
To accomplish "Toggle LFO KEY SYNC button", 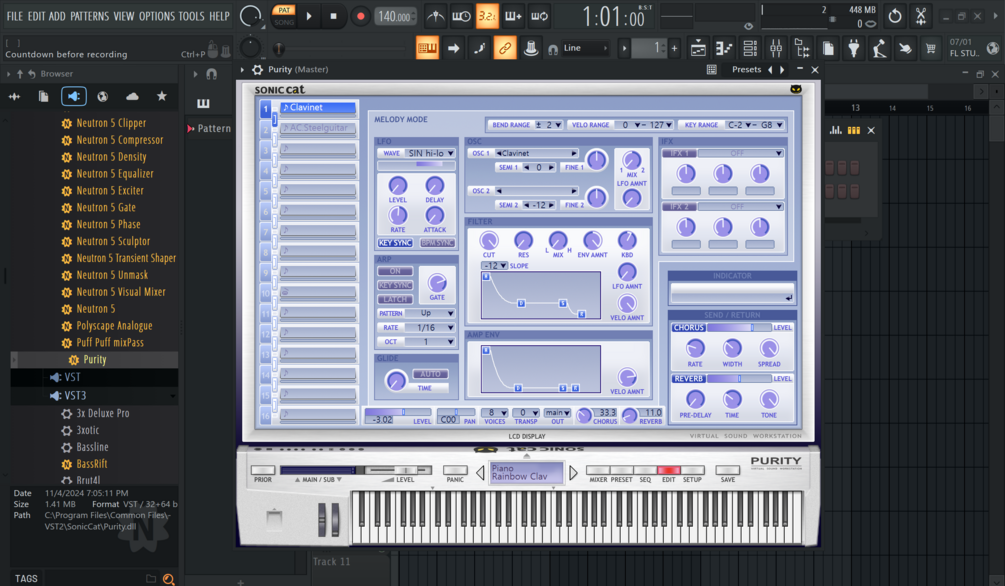I will 395,243.
